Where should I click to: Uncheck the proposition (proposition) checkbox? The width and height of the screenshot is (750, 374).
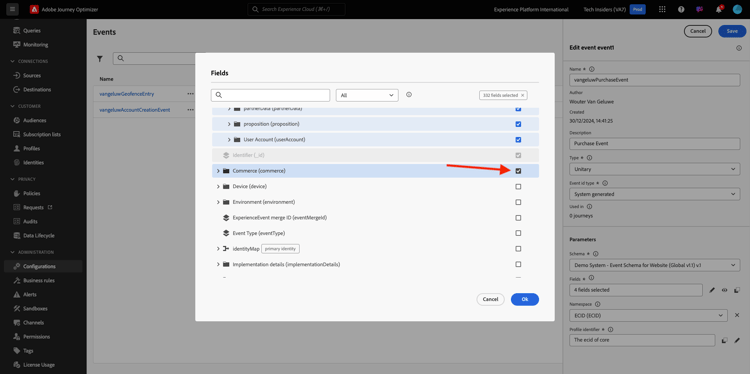(518, 124)
